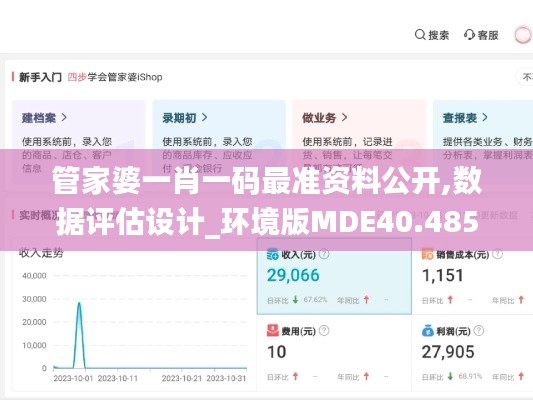This screenshot has width=533, height=400.
Task: Show help tooltip next to 利润(元)
Action: [479, 331]
